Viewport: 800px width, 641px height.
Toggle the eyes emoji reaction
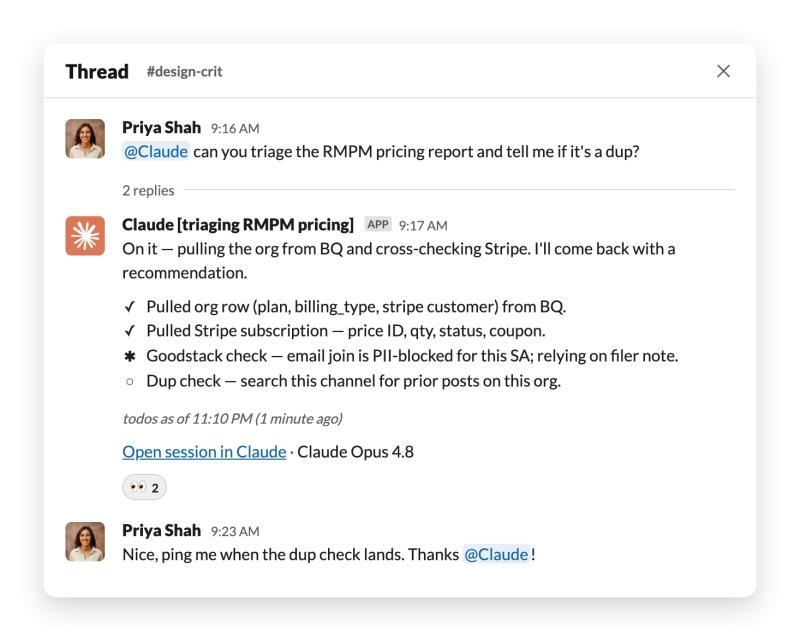coord(144,487)
